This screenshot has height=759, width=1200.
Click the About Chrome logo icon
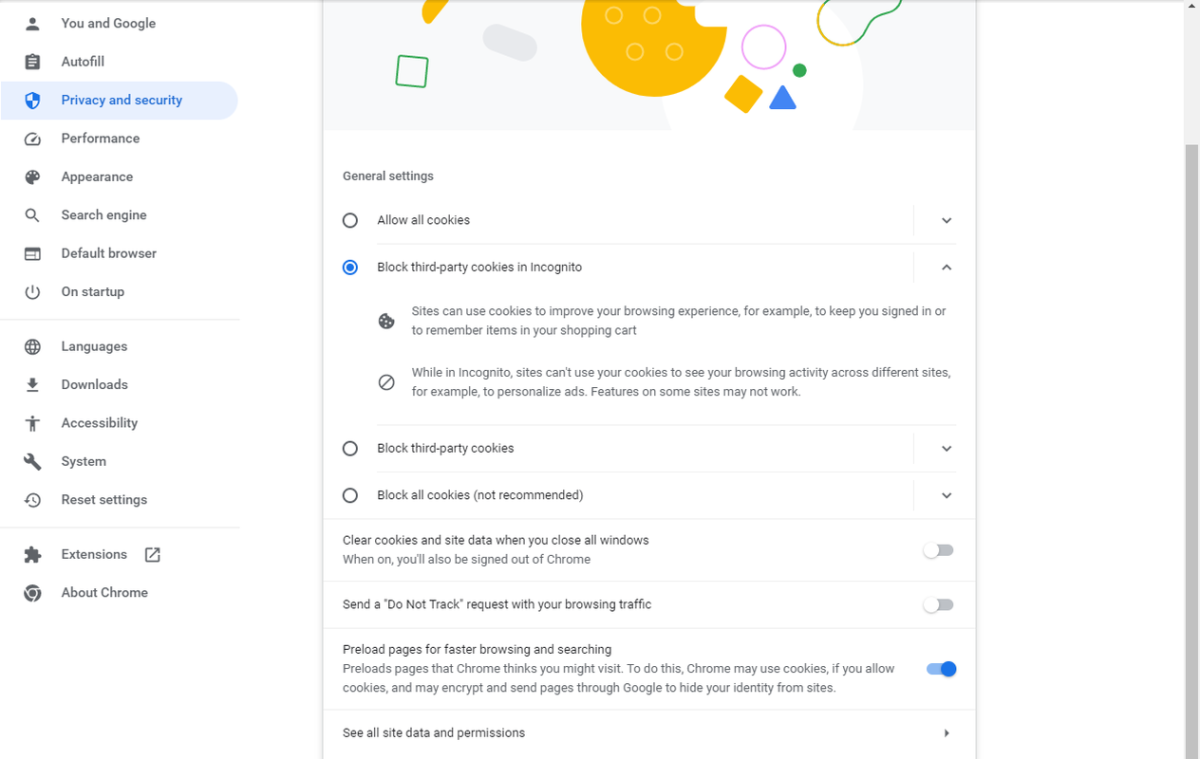pos(33,593)
